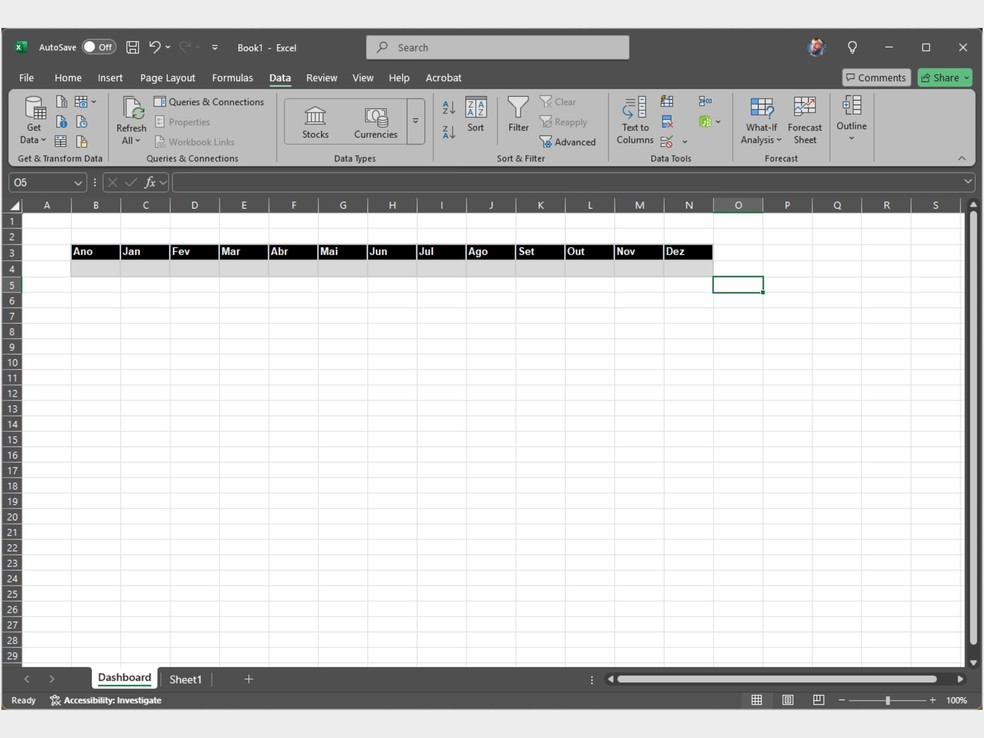
Task: Open What-If Analysis menu
Action: click(761, 122)
